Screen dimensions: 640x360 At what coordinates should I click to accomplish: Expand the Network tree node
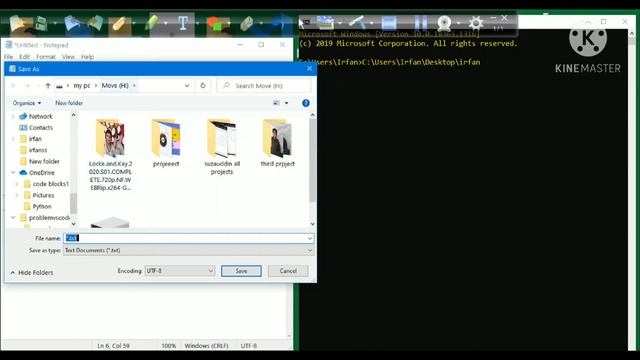point(13,116)
